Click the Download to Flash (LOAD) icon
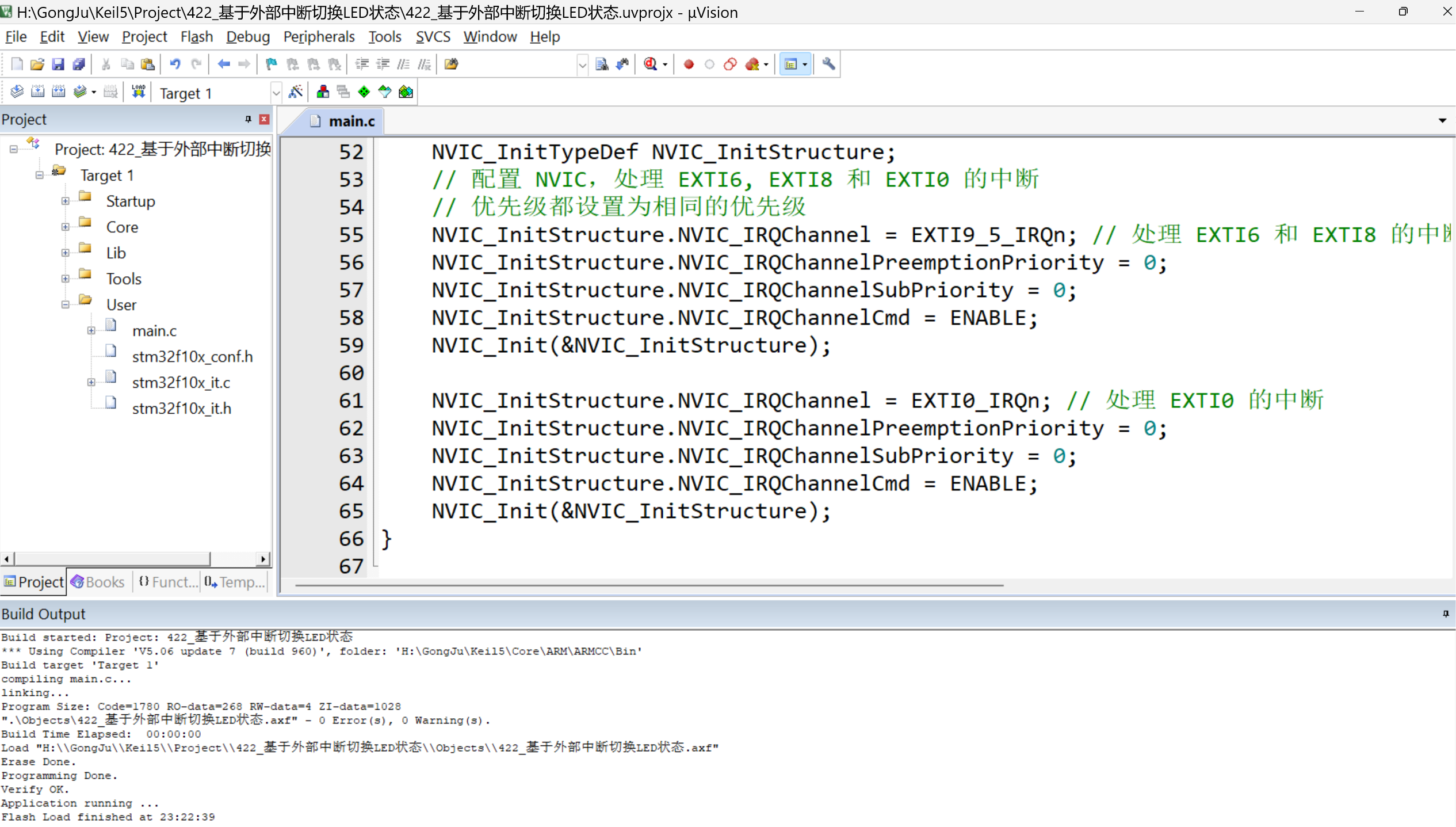 [138, 92]
